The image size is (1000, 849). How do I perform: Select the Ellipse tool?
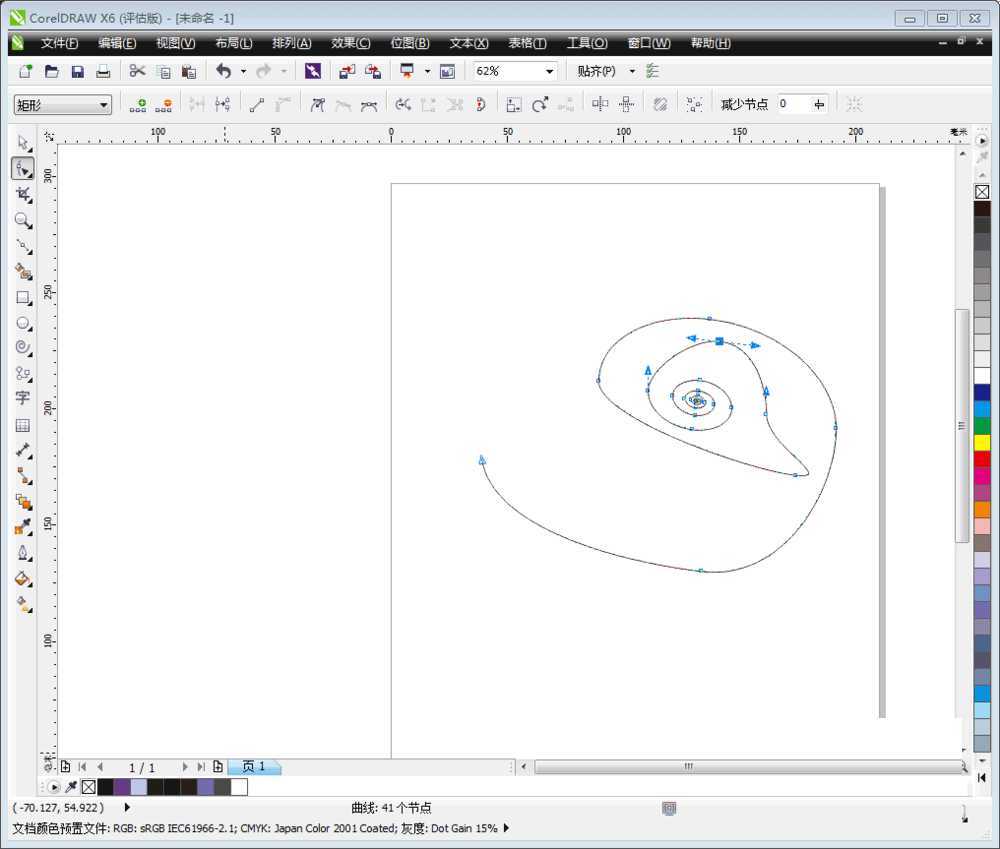[x=24, y=324]
